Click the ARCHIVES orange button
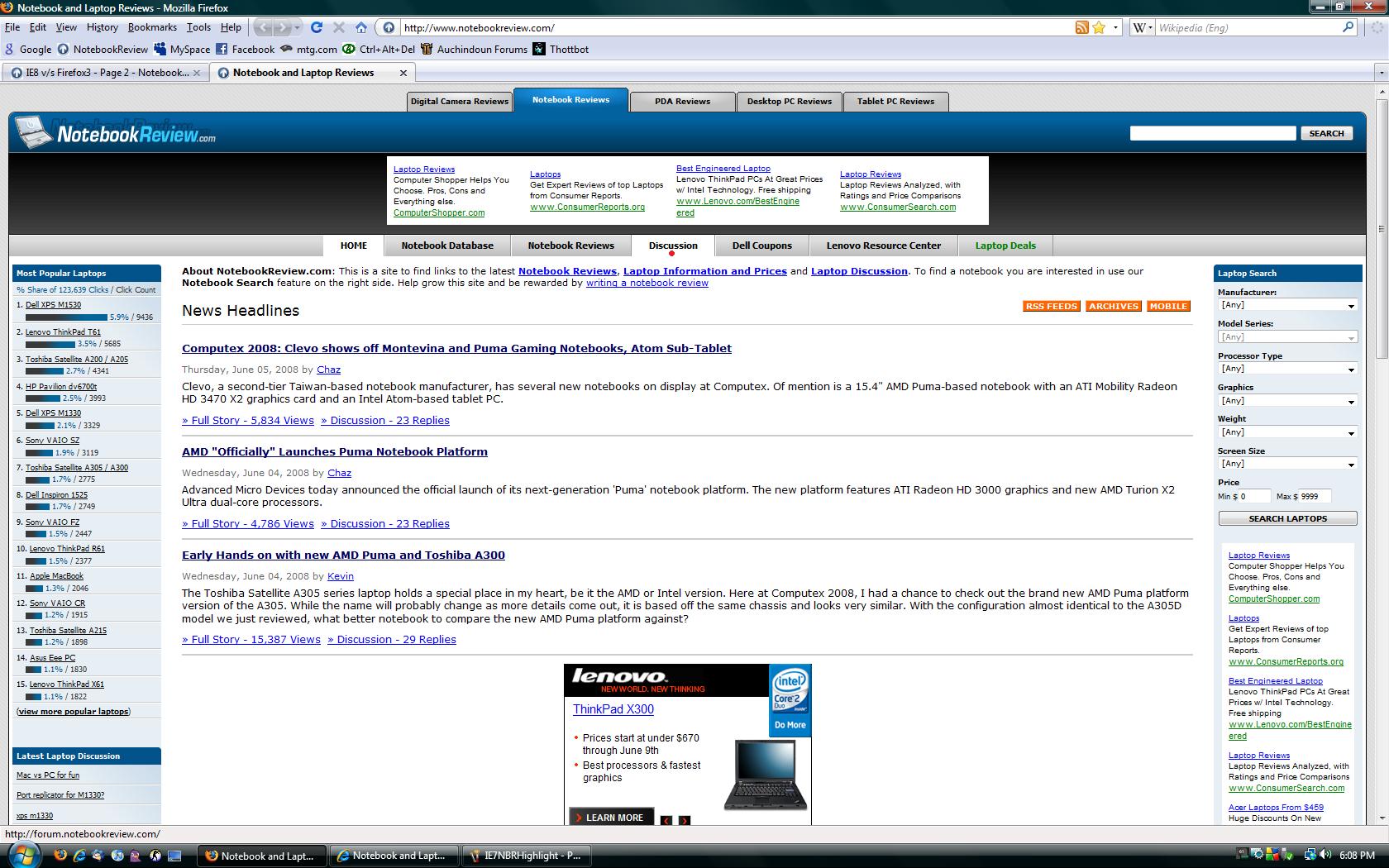This screenshot has height=868, width=1389. tap(1113, 306)
